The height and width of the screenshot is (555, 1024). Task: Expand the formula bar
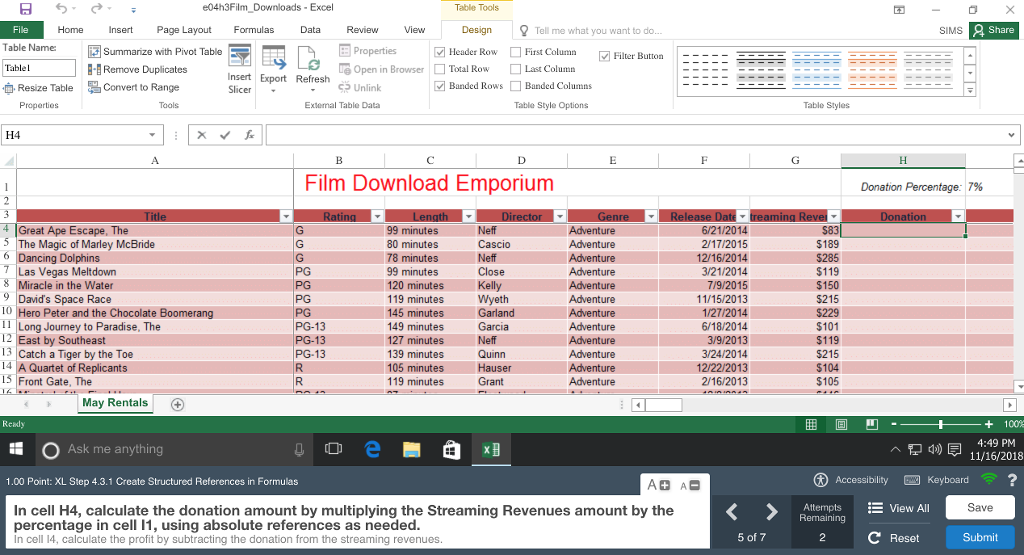pyautogui.click(x=1011, y=135)
